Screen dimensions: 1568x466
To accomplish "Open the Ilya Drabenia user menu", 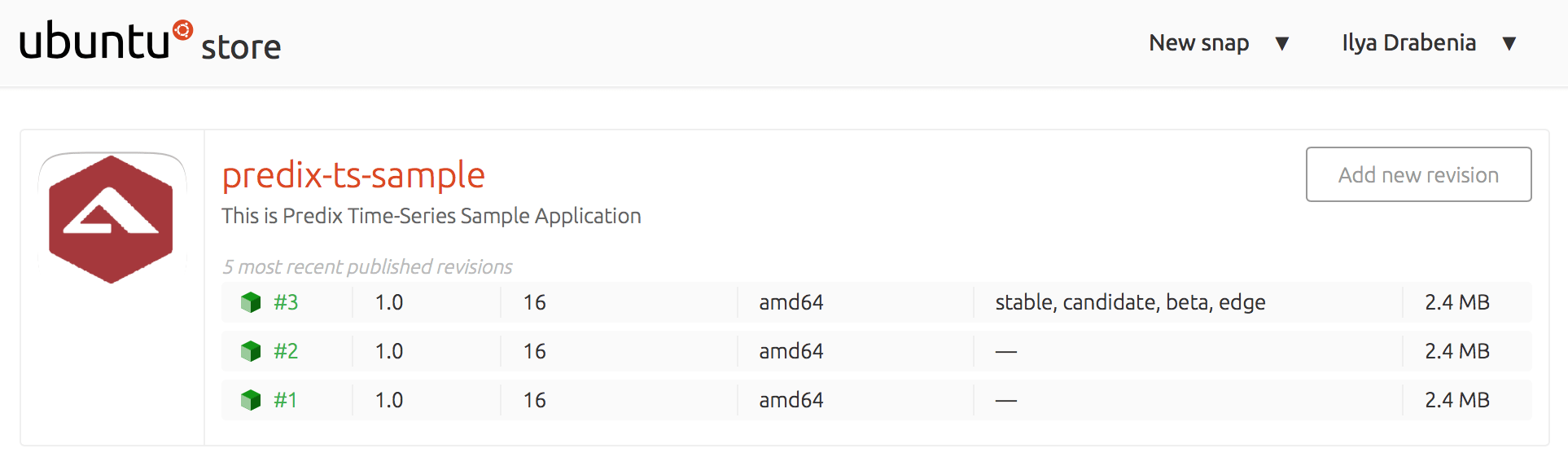I will coord(1408,43).
